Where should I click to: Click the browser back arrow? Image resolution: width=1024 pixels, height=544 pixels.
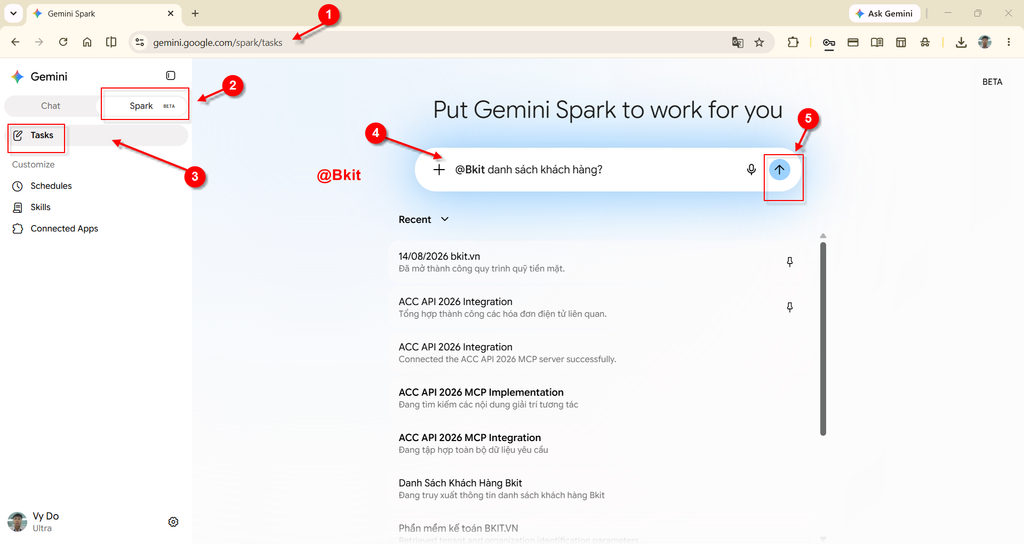[x=16, y=42]
